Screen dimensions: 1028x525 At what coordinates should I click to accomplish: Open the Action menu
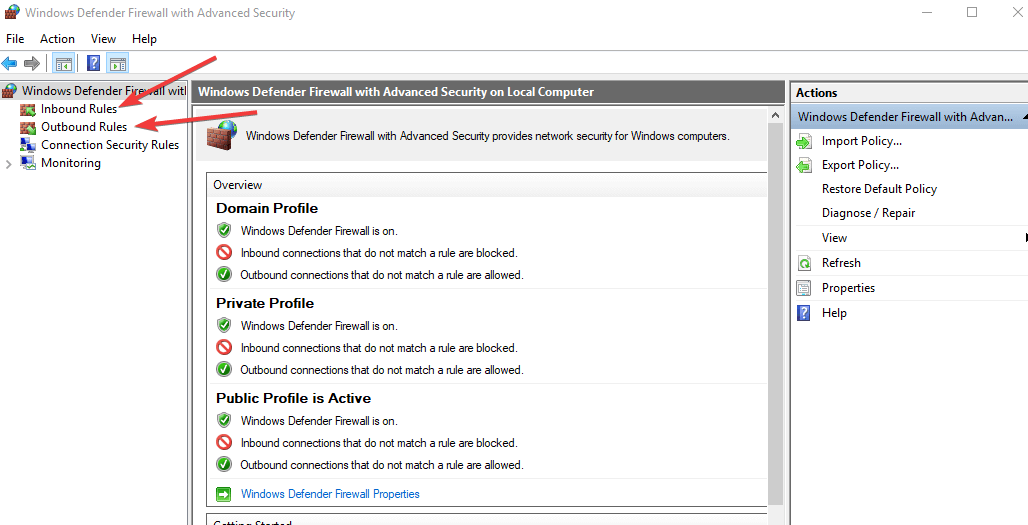[57, 39]
